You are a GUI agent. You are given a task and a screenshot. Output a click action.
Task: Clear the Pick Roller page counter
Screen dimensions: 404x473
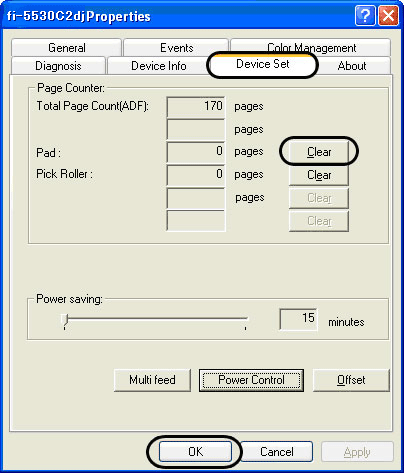(x=319, y=175)
